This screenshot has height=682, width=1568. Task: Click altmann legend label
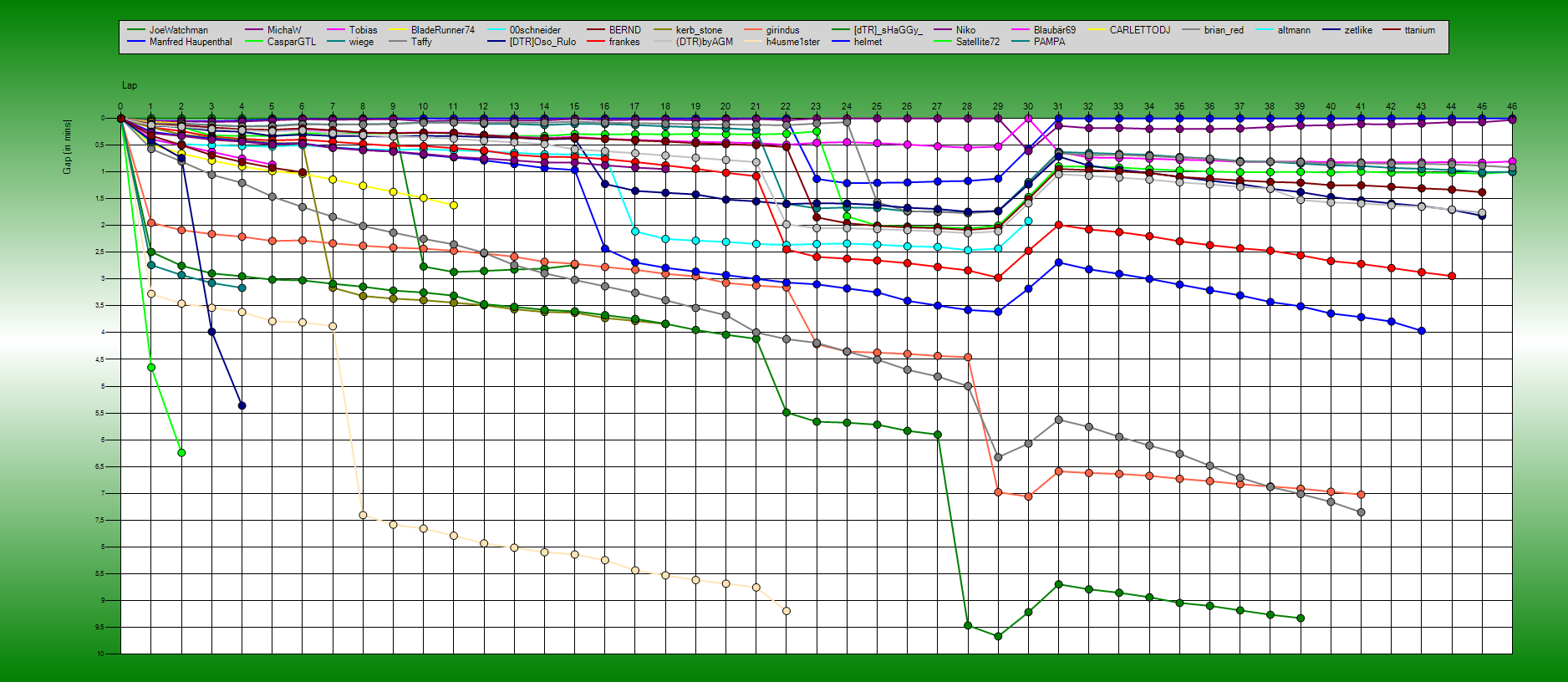pyautogui.click(x=1294, y=30)
